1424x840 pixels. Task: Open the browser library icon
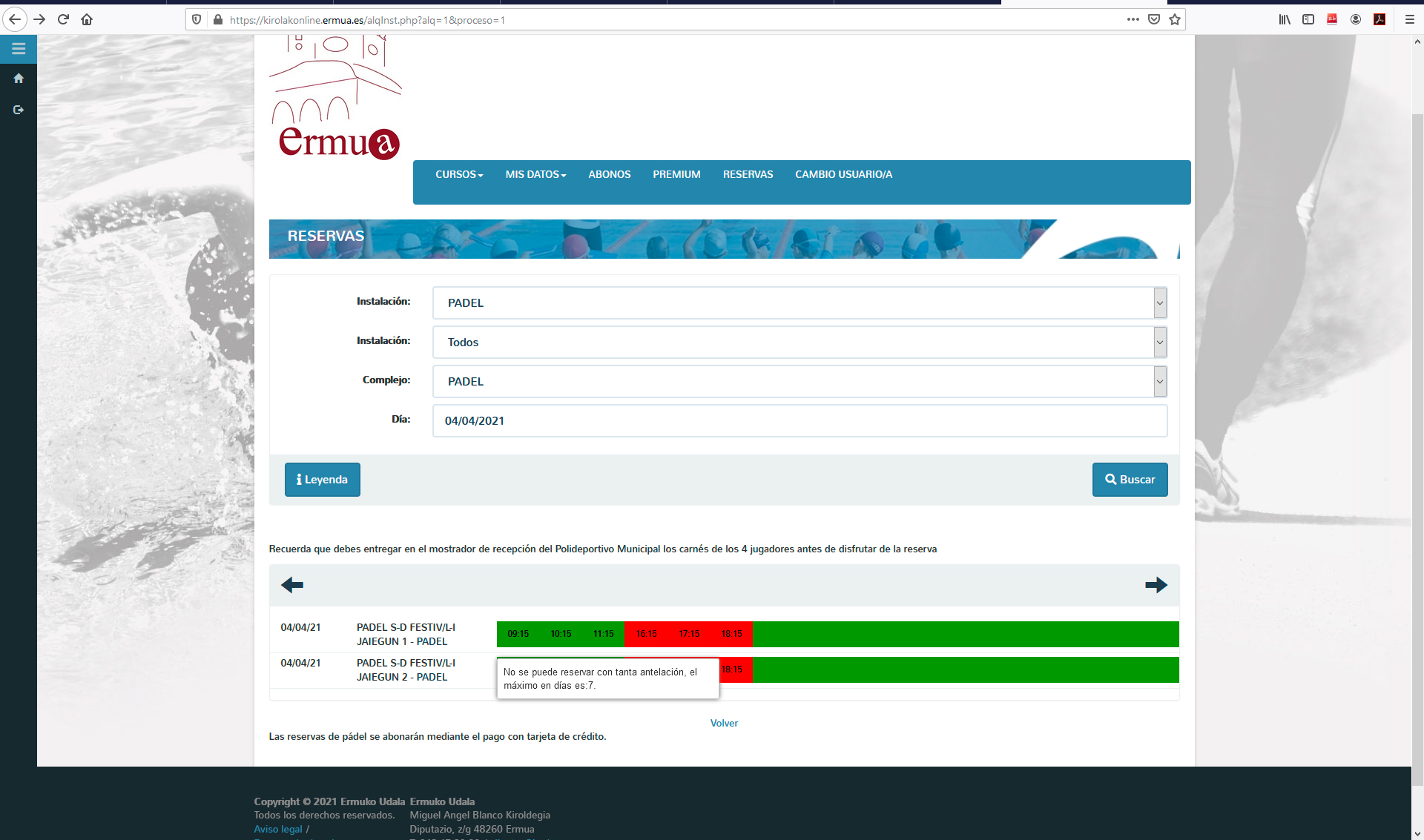coord(1285,19)
